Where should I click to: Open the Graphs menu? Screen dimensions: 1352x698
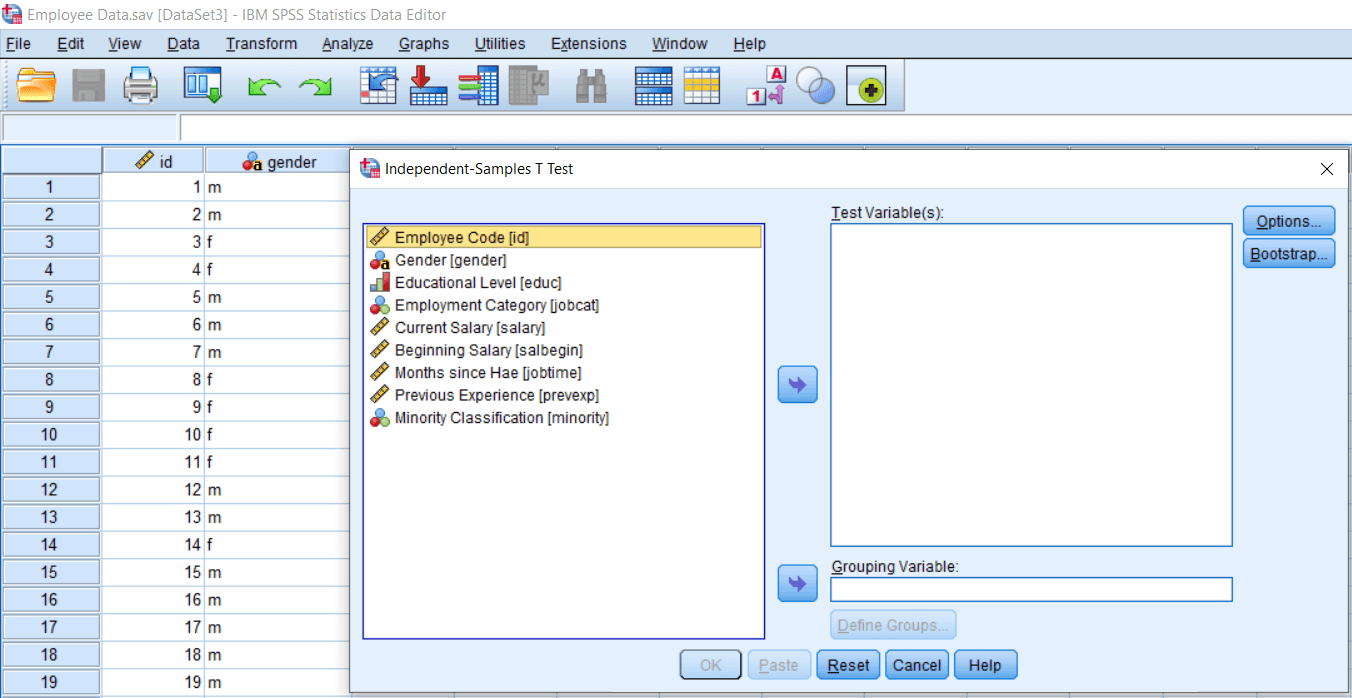click(424, 44)
